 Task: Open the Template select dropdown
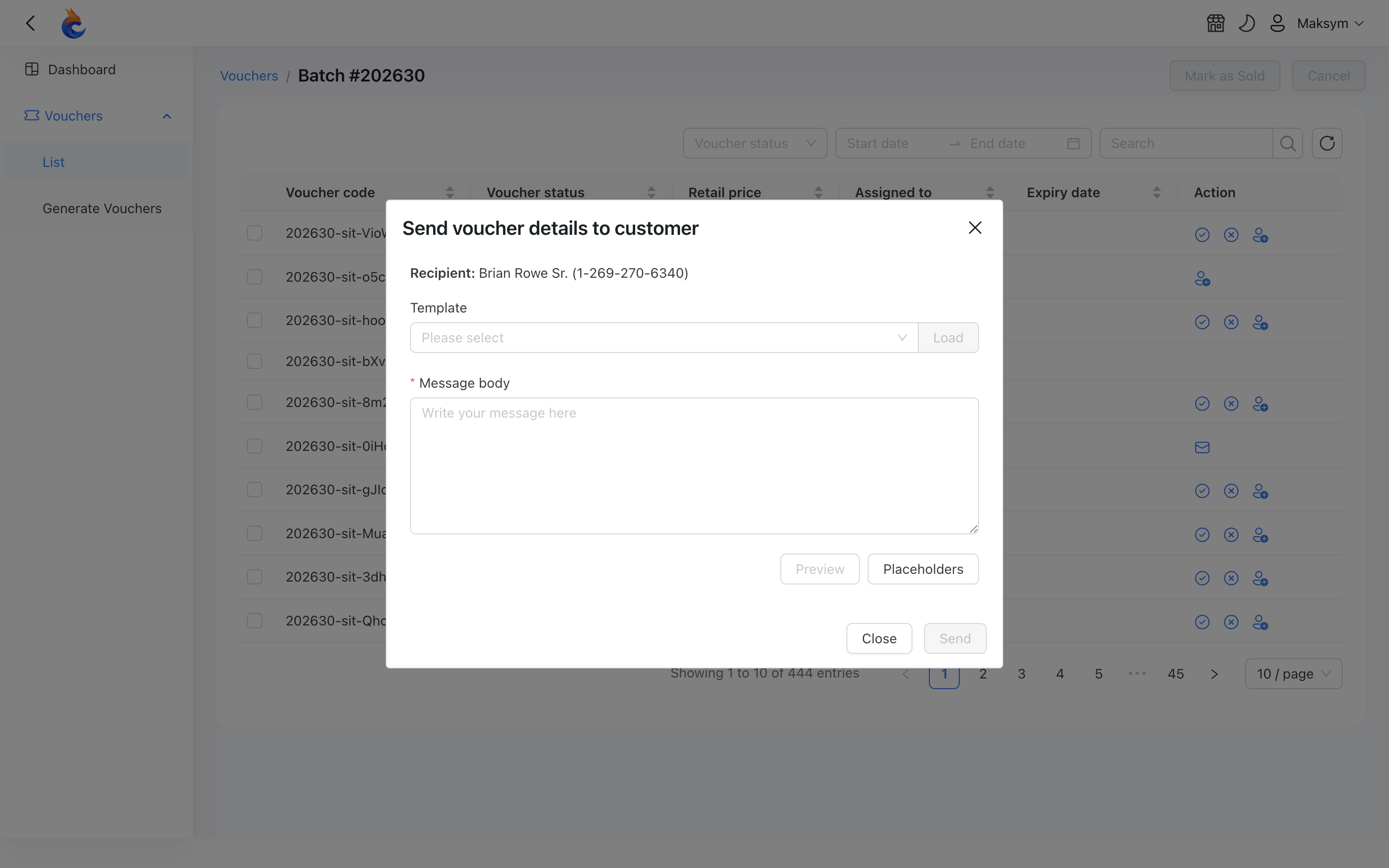[x=664, y=338]
